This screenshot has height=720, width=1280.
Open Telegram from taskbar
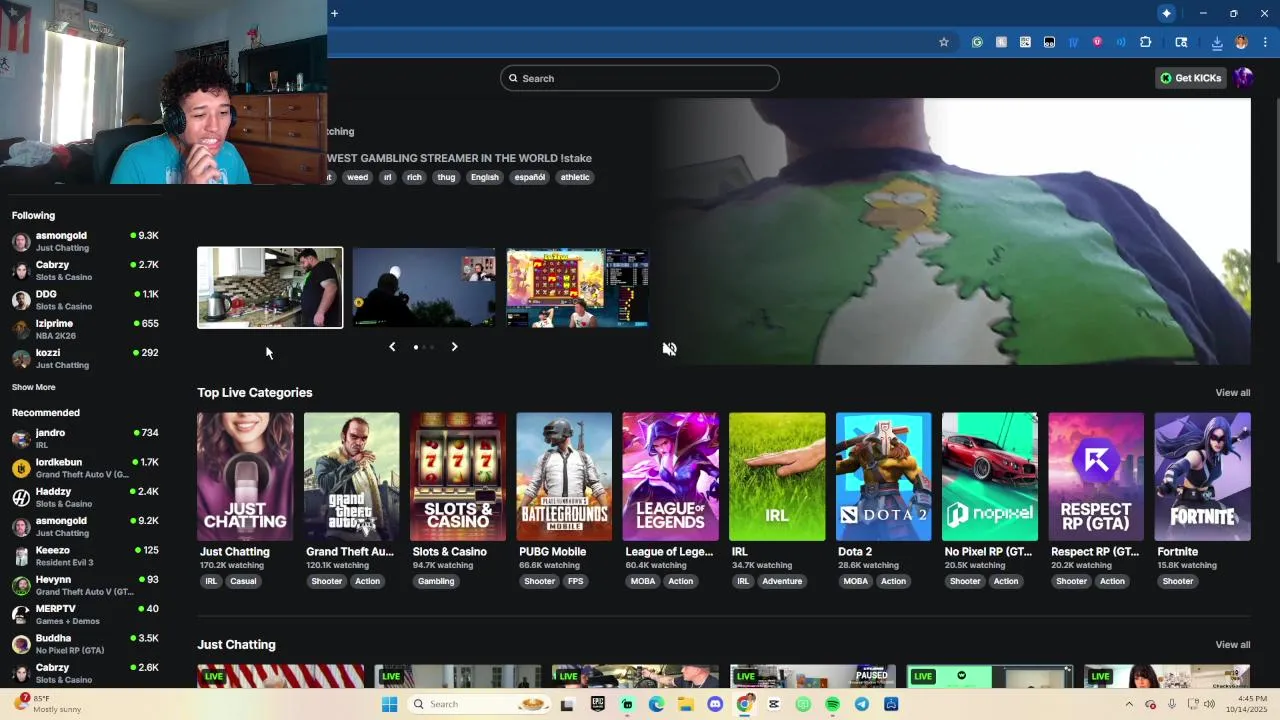click(862, 704)
